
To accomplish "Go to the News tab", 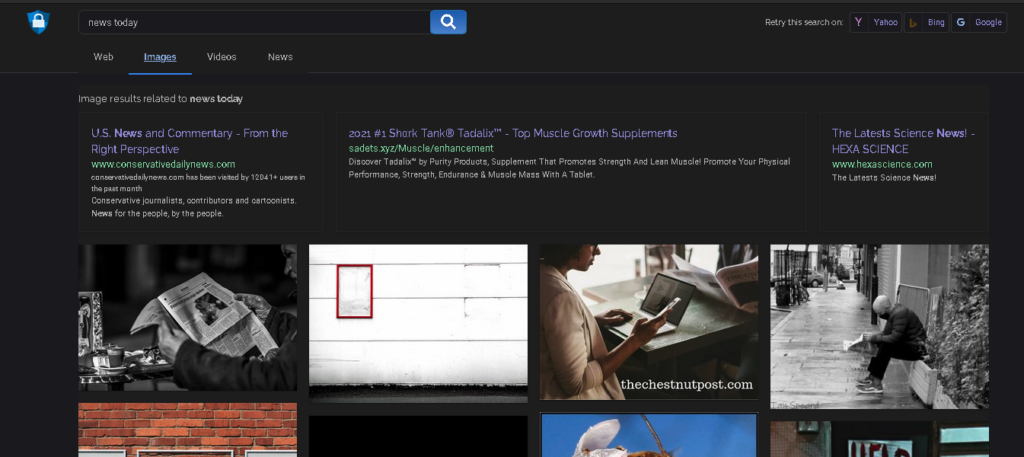I will (x=280, y=57).
